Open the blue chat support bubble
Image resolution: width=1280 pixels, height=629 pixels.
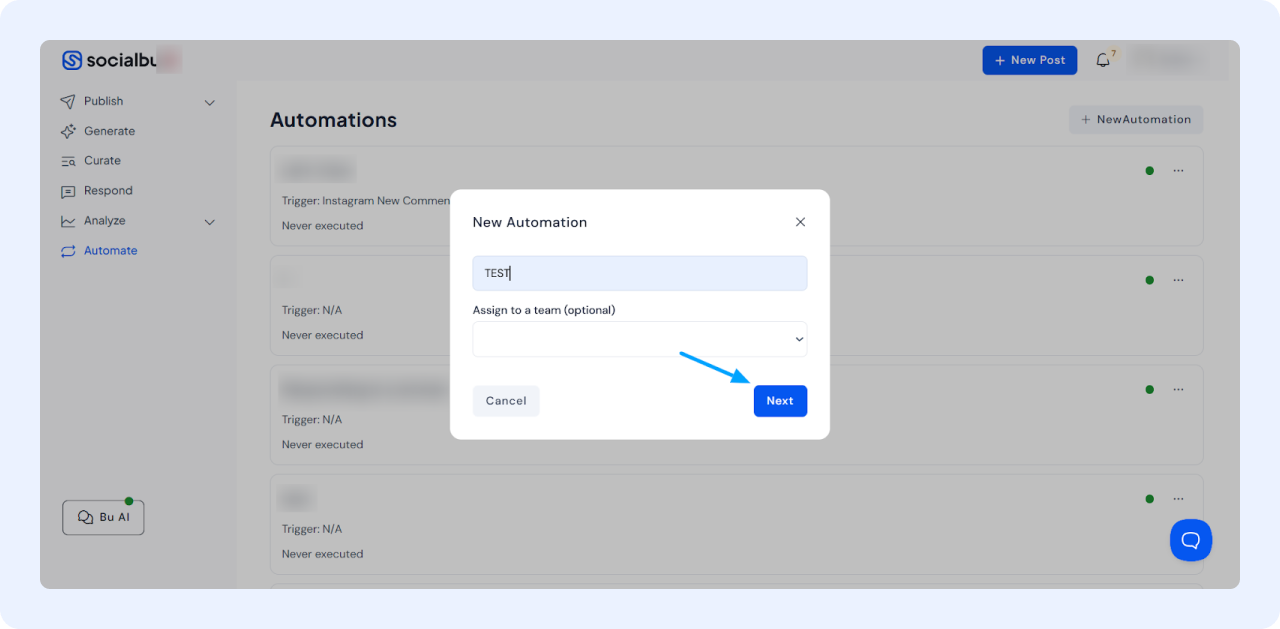pos(1191,540)
